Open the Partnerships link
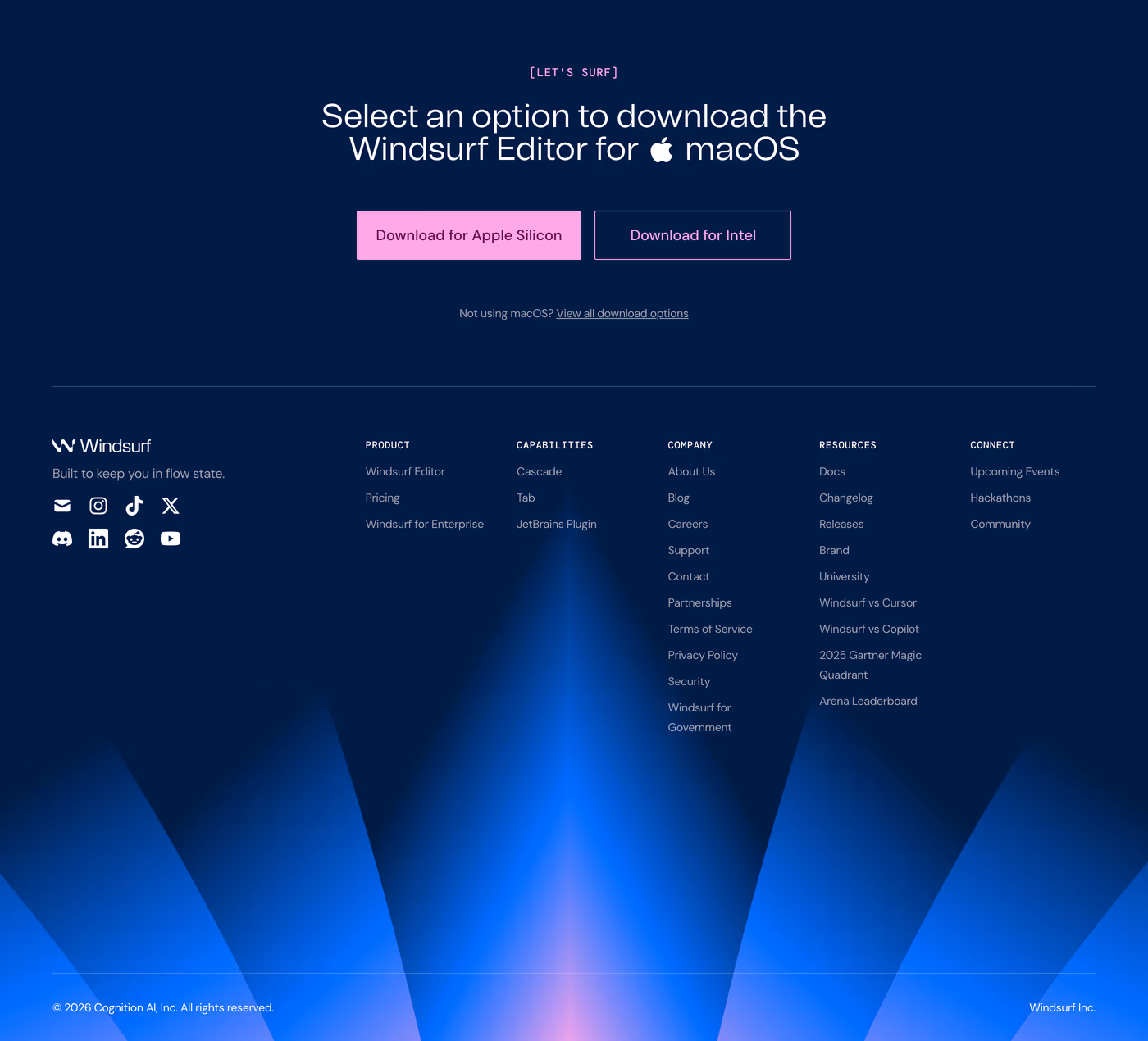 pos(700,602)
